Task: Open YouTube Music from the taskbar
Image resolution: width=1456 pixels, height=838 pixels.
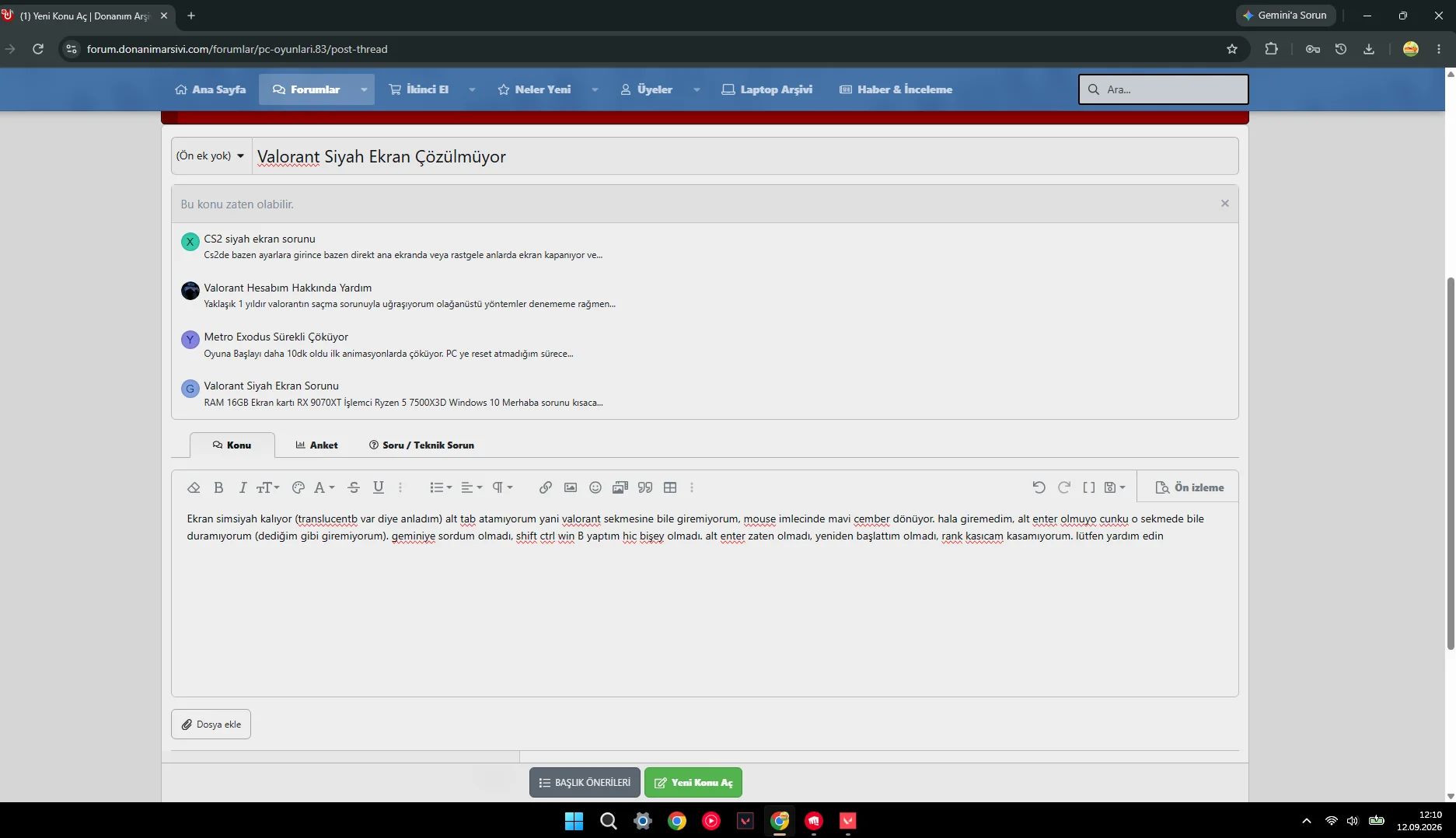Action: pyautogui.click(x=711, y=821)
